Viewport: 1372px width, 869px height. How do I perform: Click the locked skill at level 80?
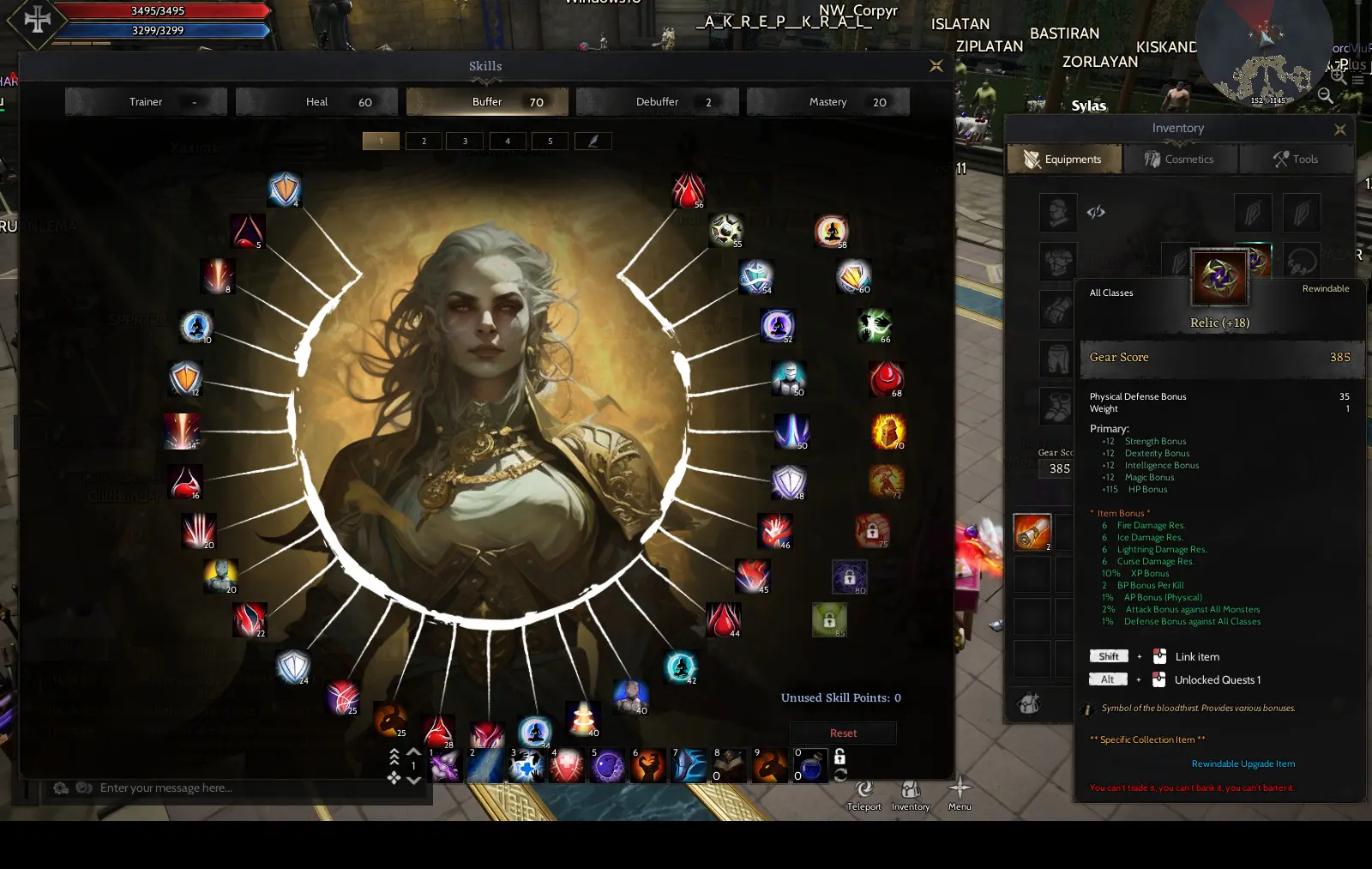(850, 577)
